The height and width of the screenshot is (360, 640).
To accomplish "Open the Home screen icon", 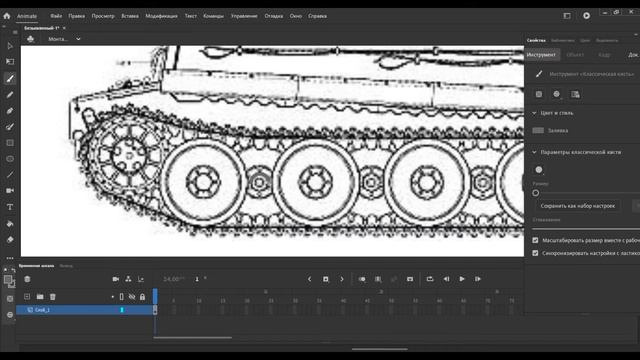I will click(x=7, y=16).
